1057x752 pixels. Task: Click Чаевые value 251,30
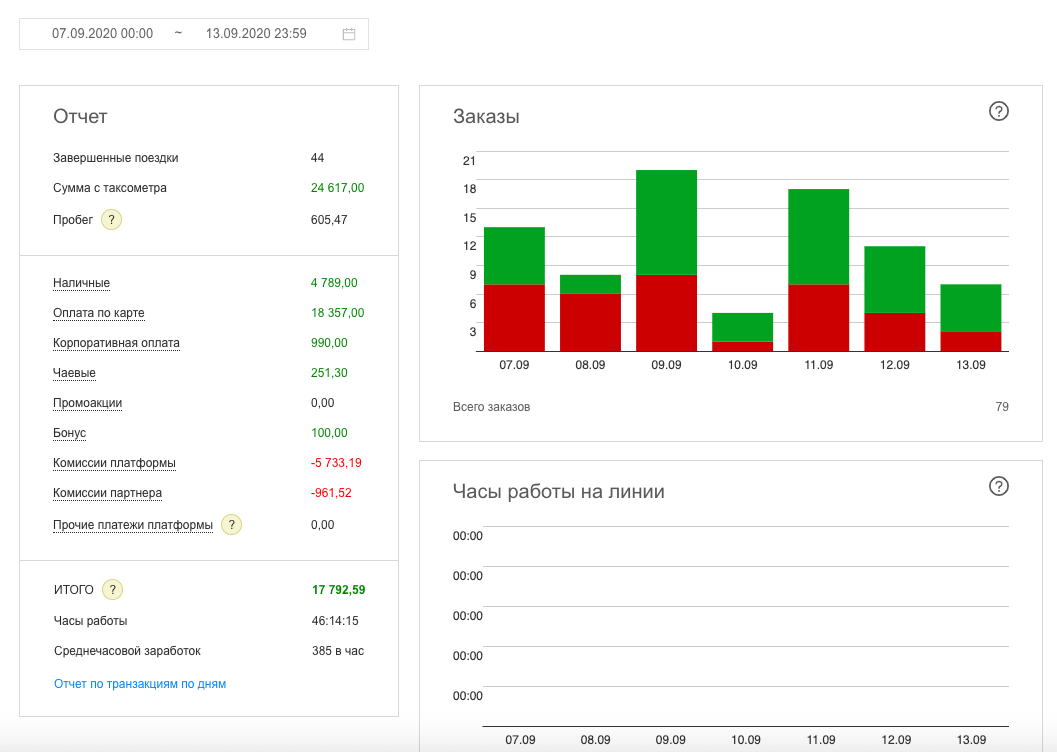click(329, 373)
